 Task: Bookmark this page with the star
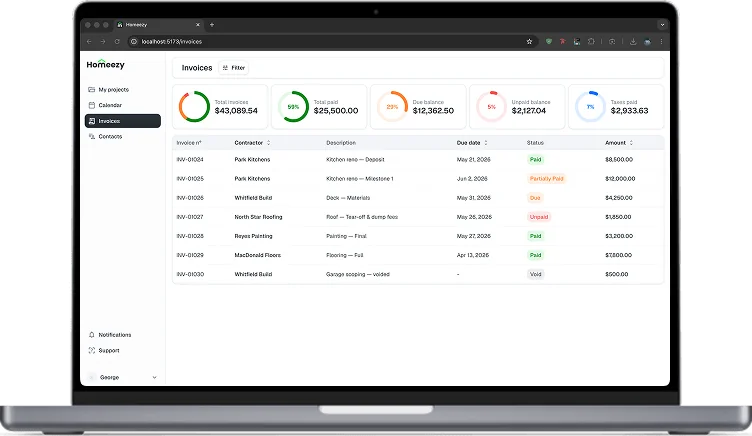[529, 42]
